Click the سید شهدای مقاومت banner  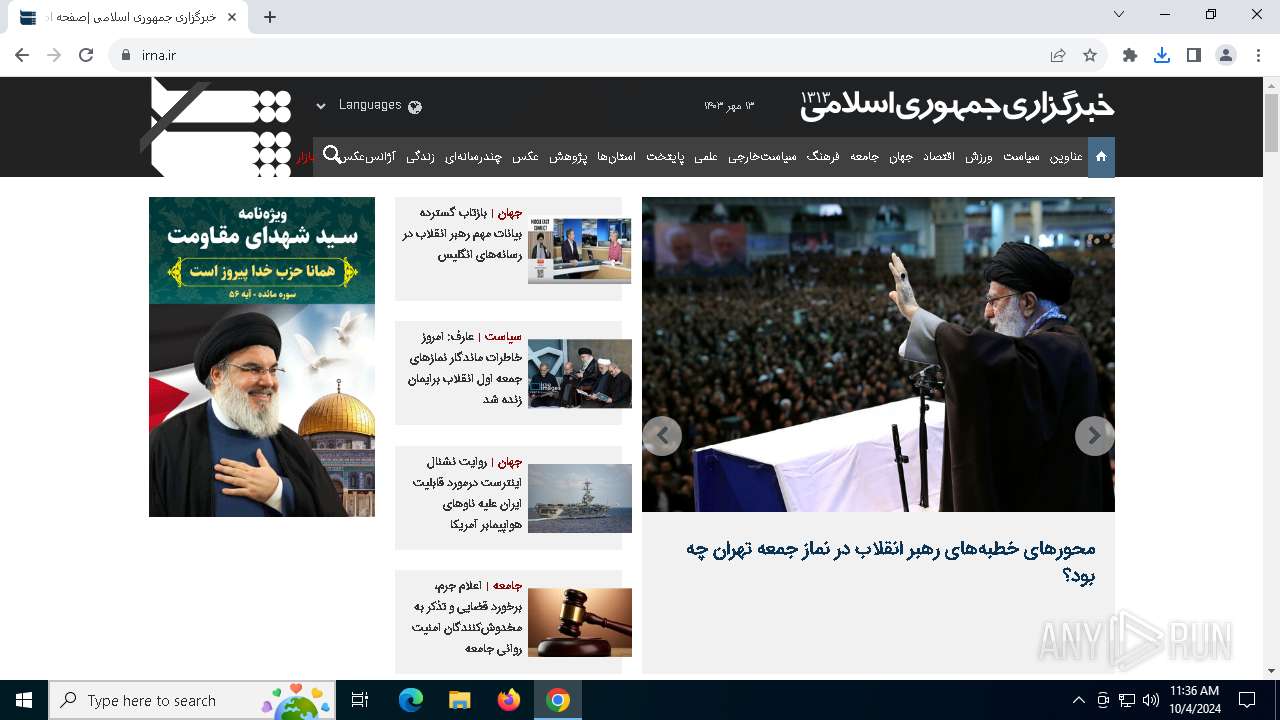[x=262, y=357]
